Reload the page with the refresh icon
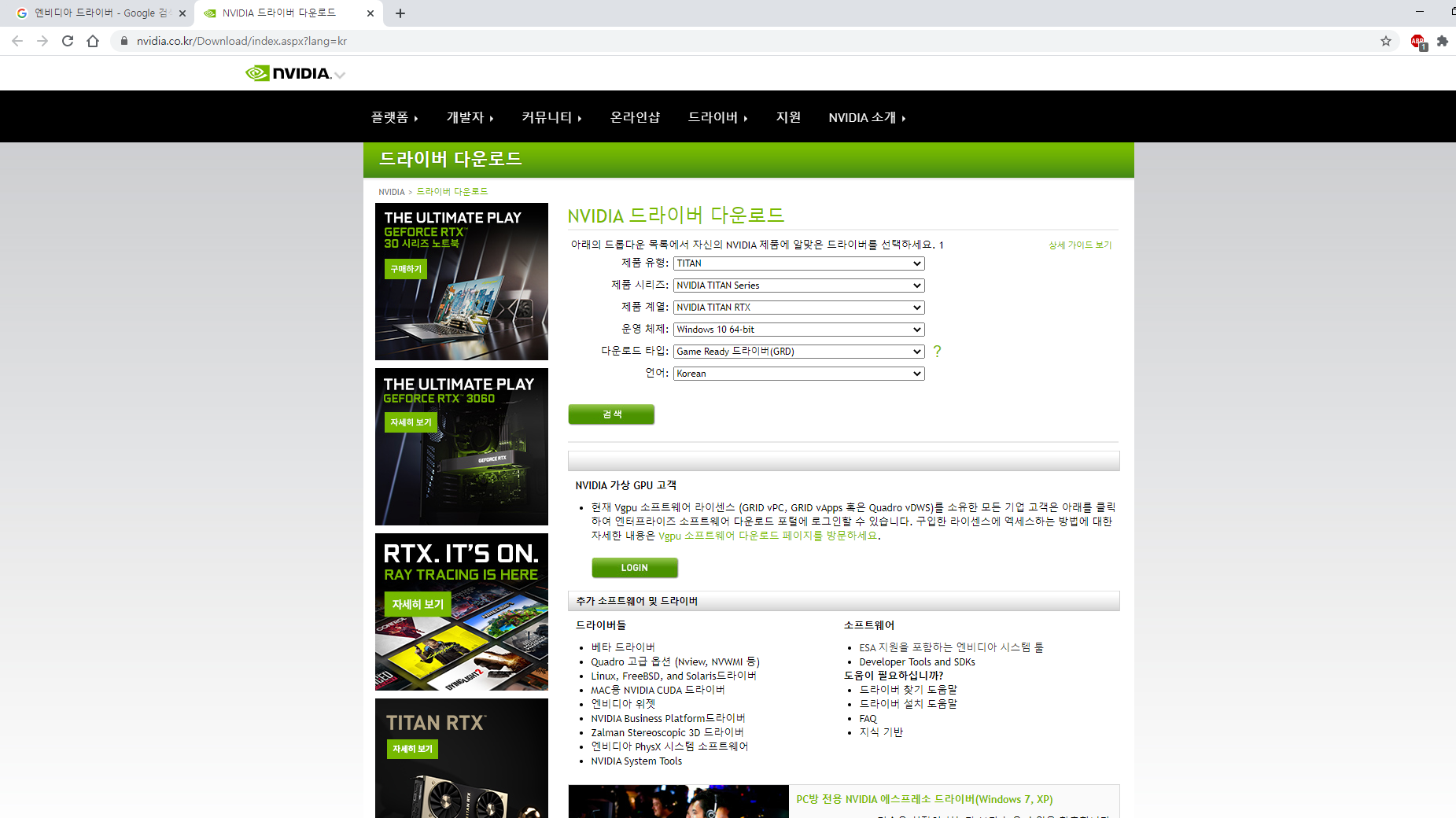The width and height of the screenshot is (1456, 818). click(68, 41)
